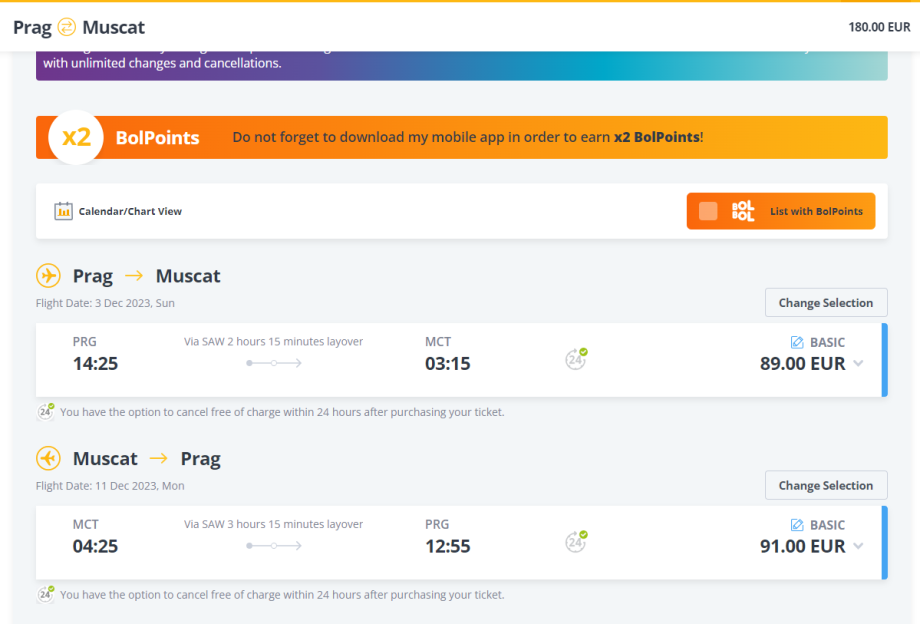Click the 24-hour icon in the outbound flight row
The height and width of the screenshot is (624, 920).
tap(576, 359)
